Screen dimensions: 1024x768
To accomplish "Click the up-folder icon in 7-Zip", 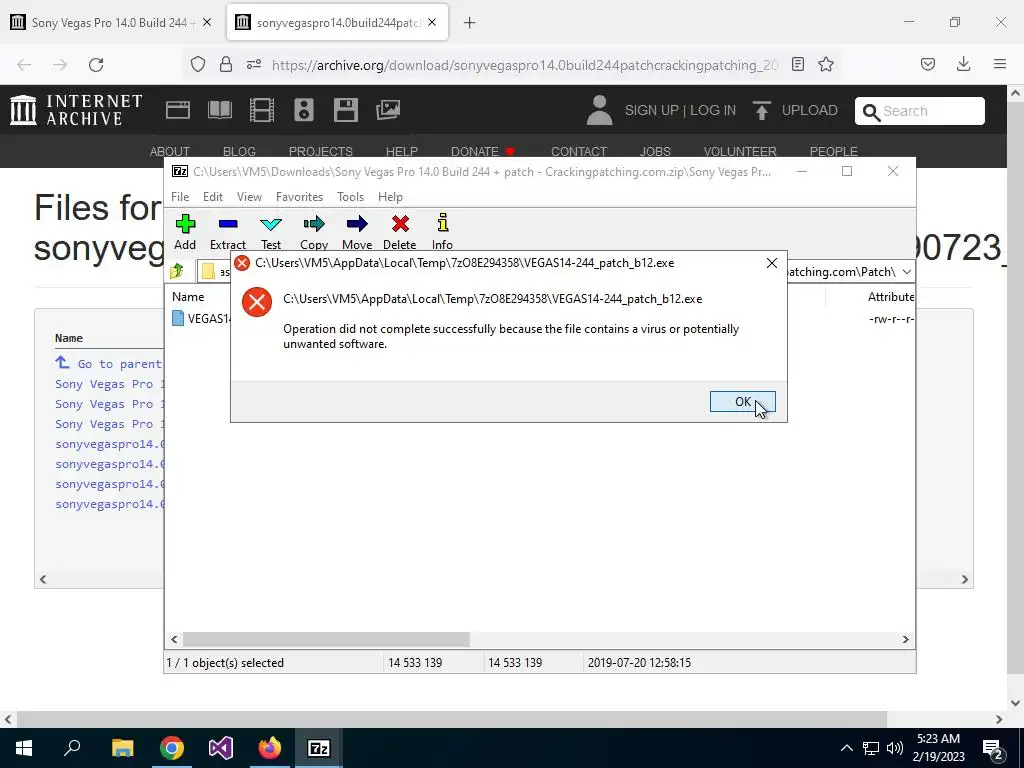I will [177, 271].
